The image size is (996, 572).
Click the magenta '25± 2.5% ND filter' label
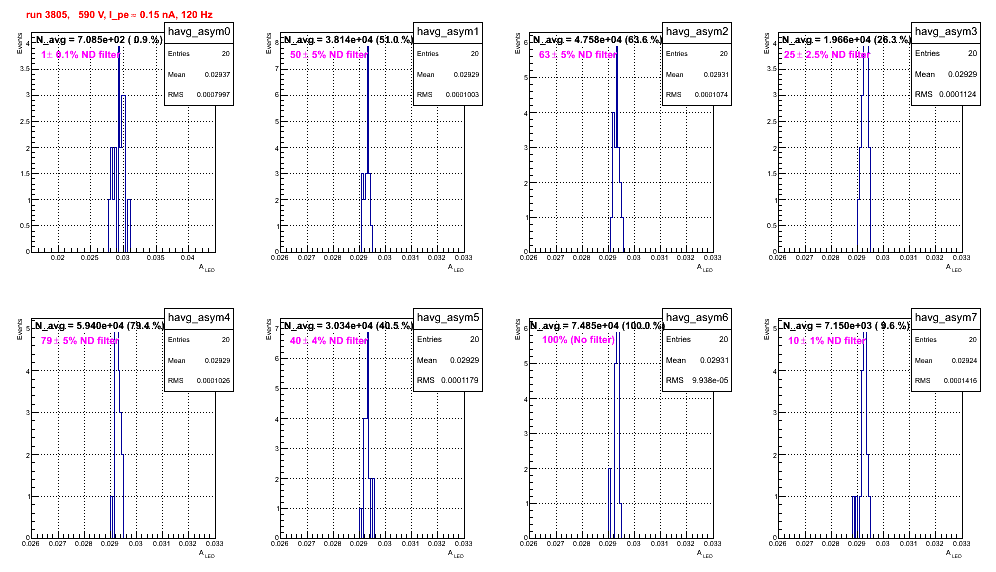tap(827, 55)
